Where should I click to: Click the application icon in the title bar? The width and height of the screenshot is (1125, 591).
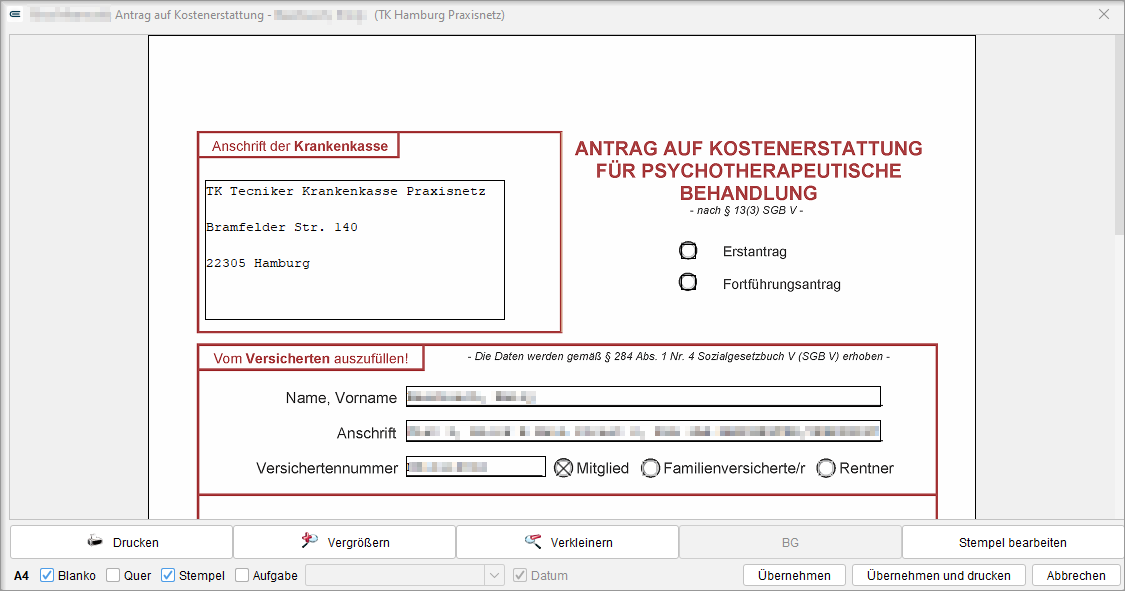(x=15, y=14)
